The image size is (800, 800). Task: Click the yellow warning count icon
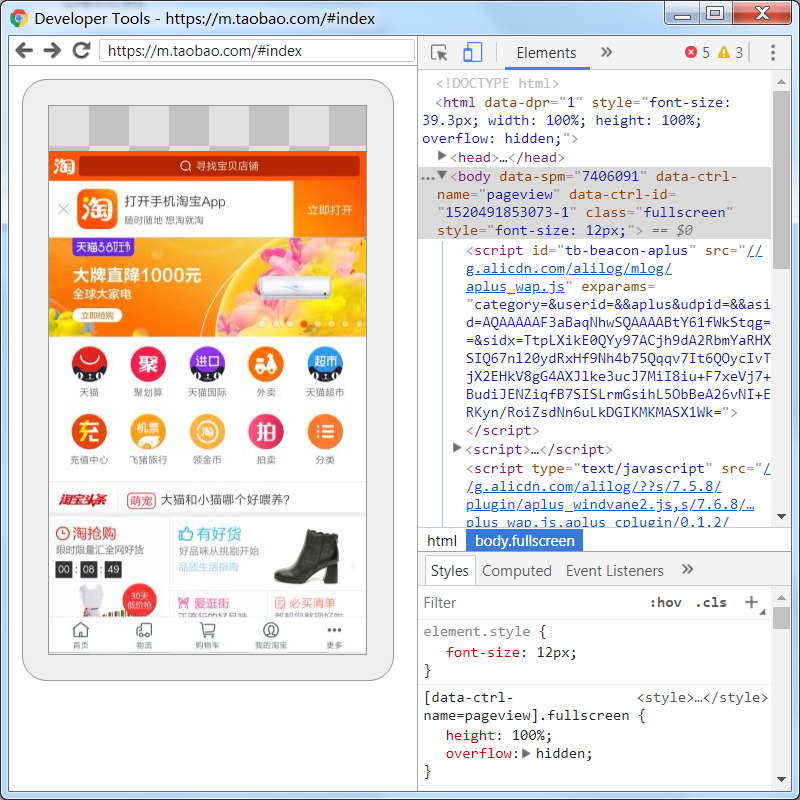tap(723, 52)
